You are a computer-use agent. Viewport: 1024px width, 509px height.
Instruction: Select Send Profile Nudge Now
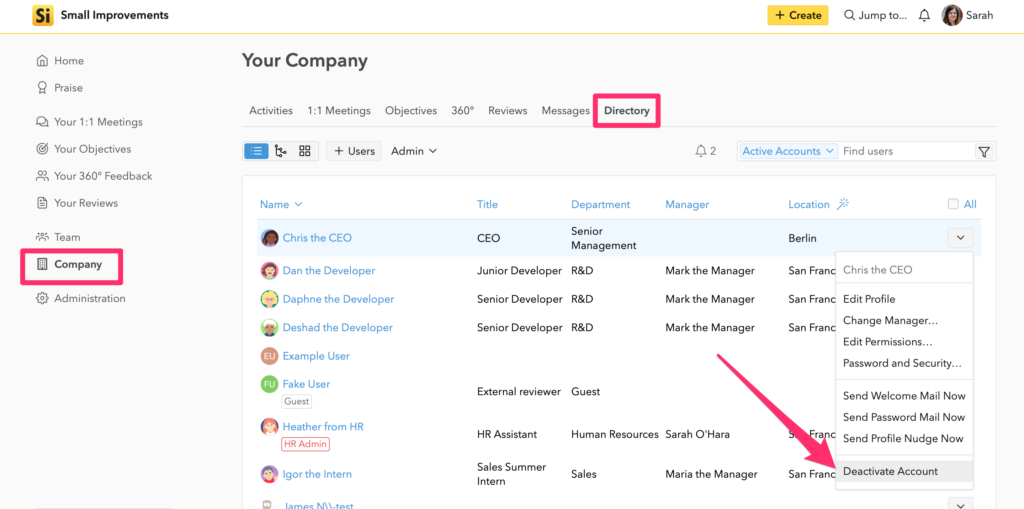(x=904, y=438)
